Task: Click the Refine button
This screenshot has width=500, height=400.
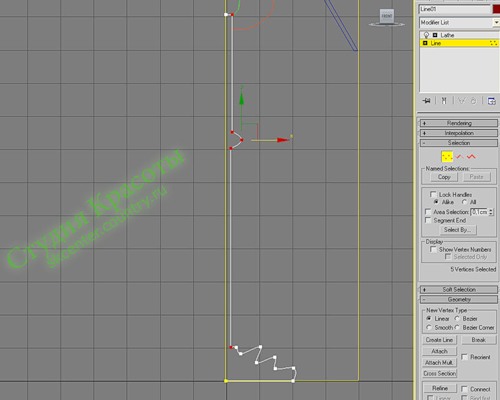Action: point(440,388)
